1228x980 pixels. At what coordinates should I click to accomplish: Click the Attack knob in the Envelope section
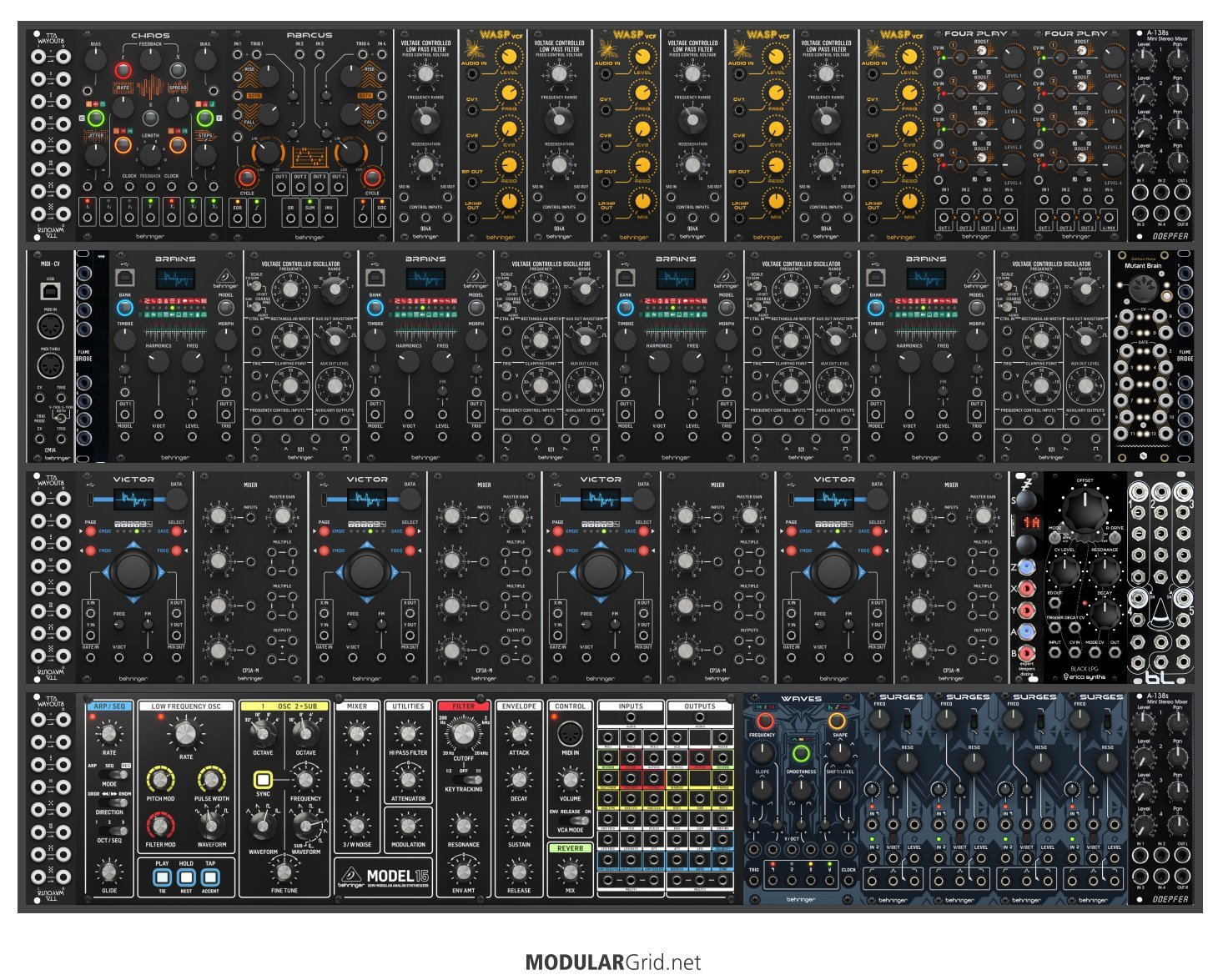click(x=519, y=734)
